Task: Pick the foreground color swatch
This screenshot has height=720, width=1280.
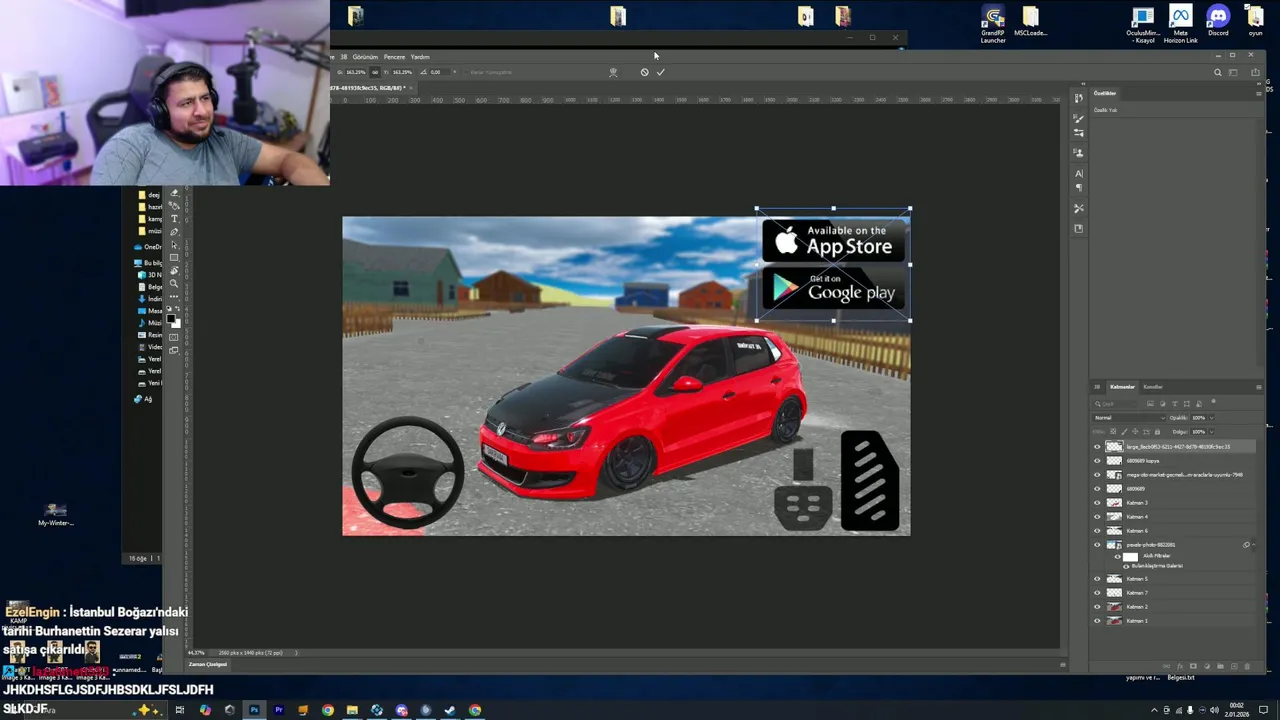Action: tap(170, 318)
